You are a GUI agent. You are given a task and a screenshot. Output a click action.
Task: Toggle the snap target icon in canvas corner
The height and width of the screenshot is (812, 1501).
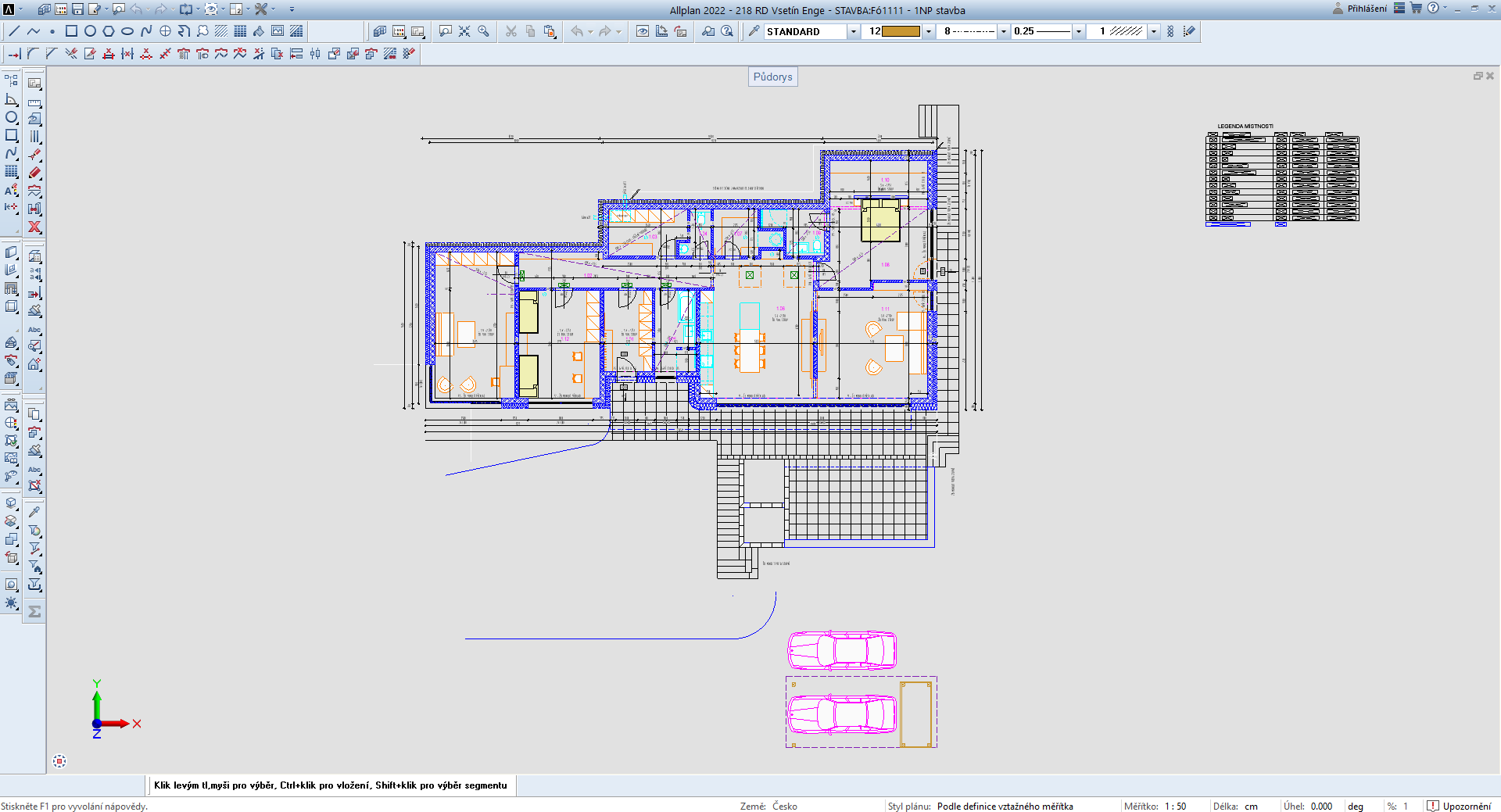59,761
